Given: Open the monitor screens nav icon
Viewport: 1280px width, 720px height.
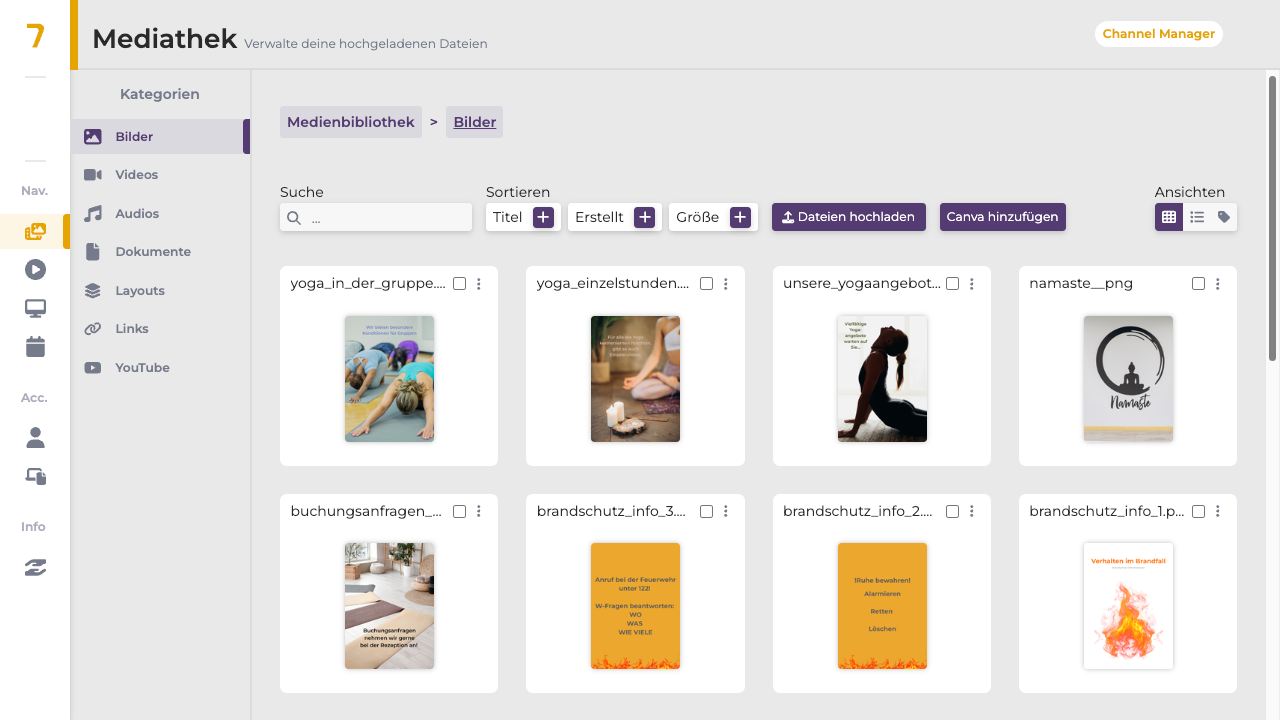Looking at the screenshot, I should point(35,309).
